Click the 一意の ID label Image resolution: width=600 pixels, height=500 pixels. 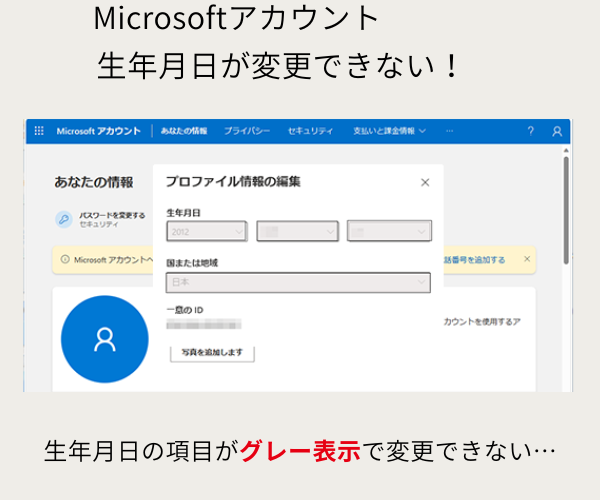pos(185,310)
